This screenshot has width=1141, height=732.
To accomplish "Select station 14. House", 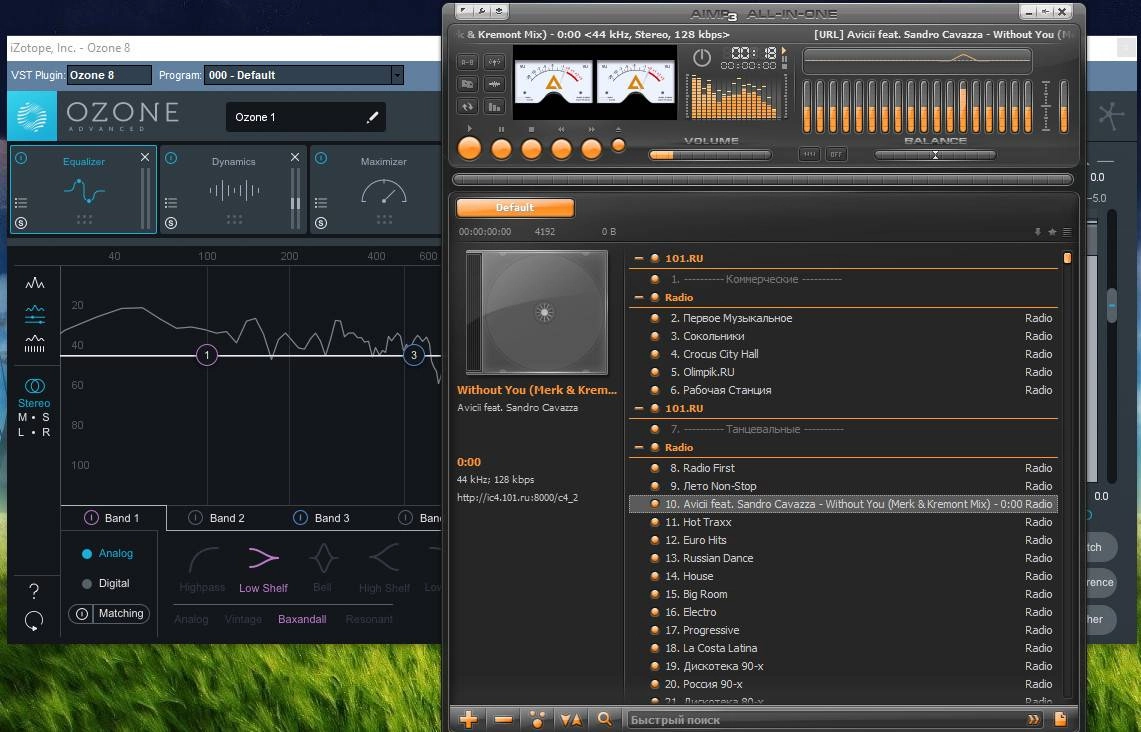I will 843,576.
